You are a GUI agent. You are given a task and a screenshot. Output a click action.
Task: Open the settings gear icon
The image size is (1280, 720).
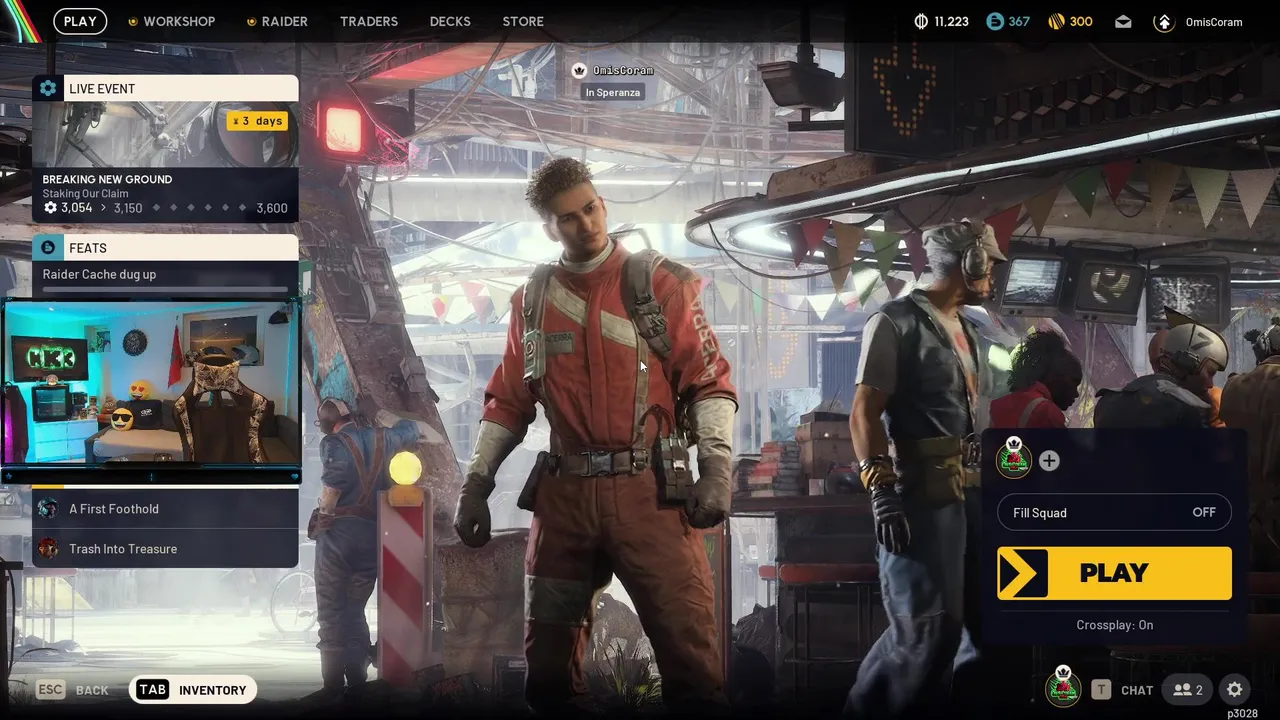[1235, 689]
